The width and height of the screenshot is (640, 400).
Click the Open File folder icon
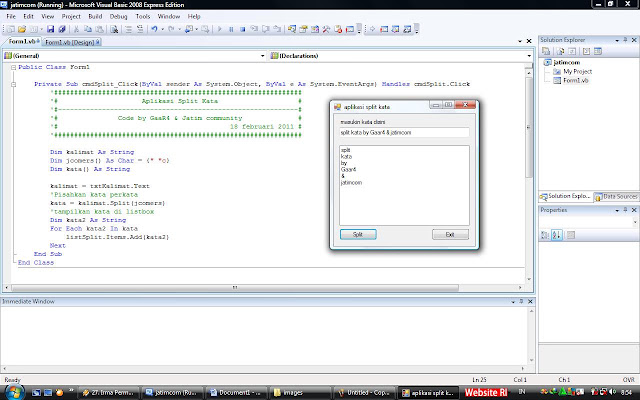[x=22, y=29]
